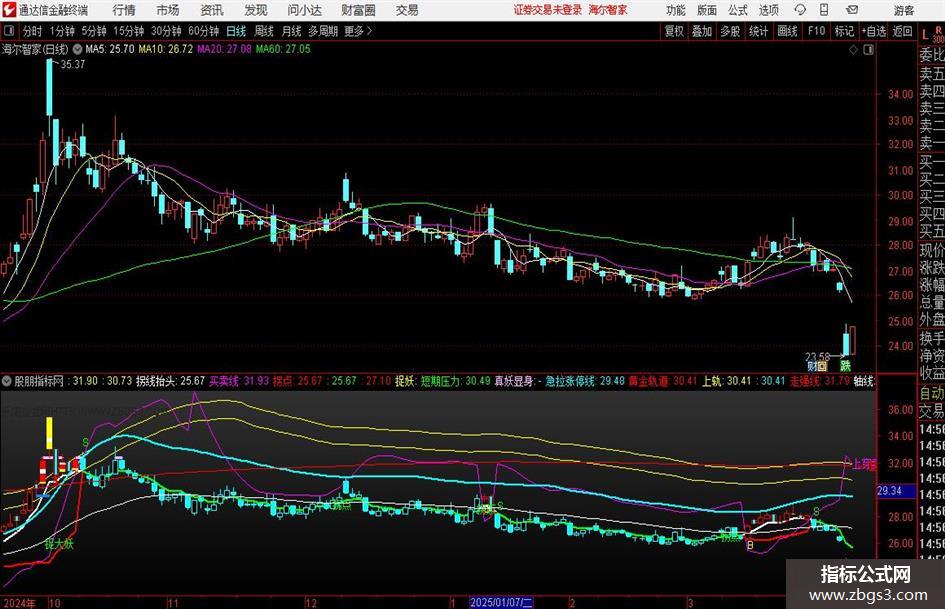Add stock with the +自选 button
Screen dimensions: 945x609
(x=874, y=31)
